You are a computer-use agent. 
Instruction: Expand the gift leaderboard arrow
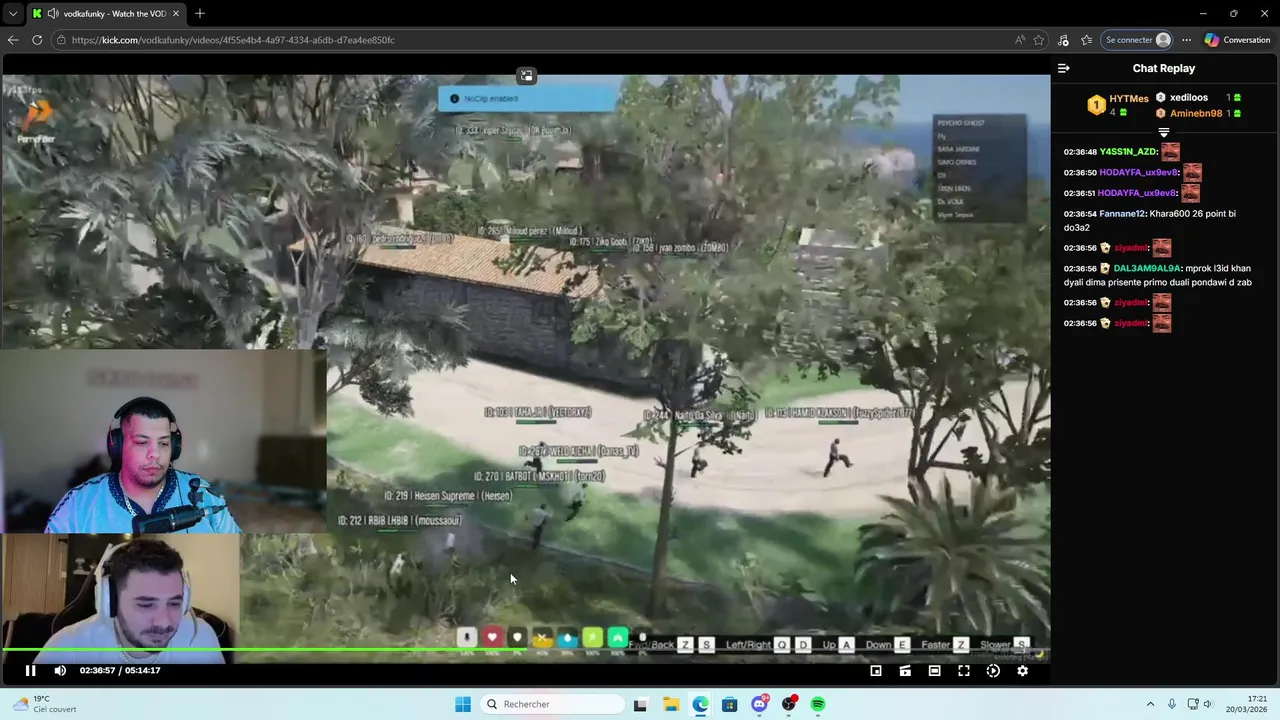pyautogui.click(x=1163, y=132)
